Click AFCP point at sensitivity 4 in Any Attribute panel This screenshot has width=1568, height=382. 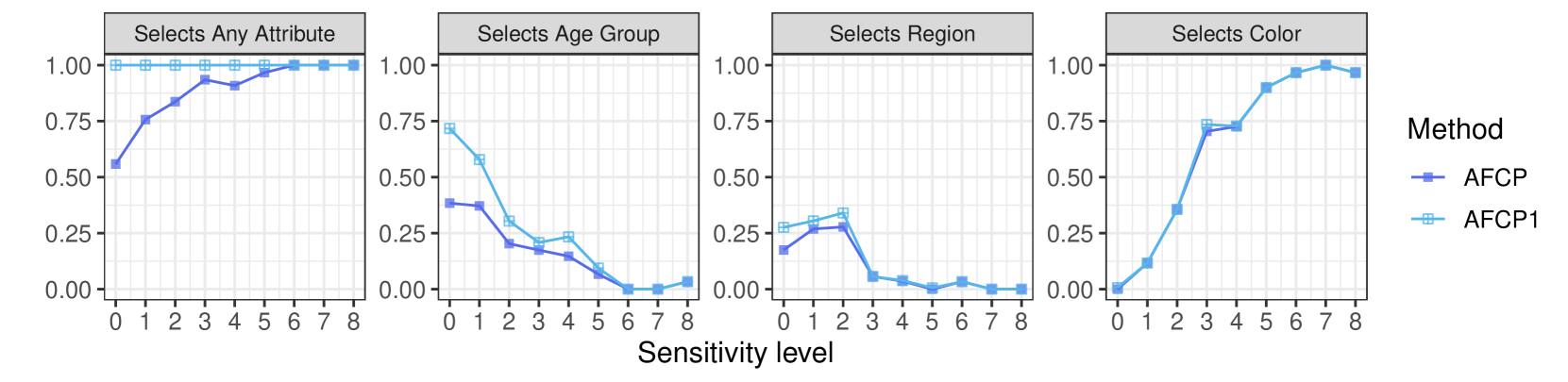[x=234, y=86]
